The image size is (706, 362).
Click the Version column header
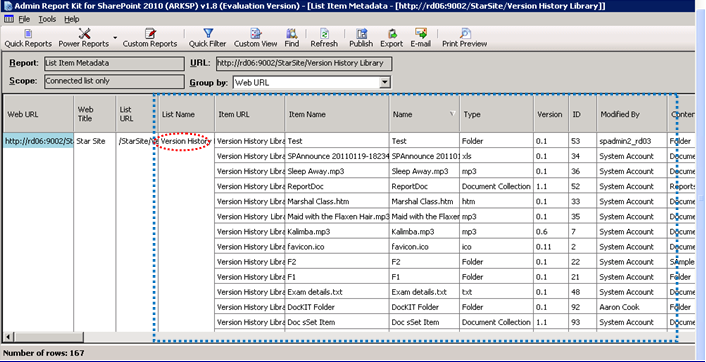552,114
